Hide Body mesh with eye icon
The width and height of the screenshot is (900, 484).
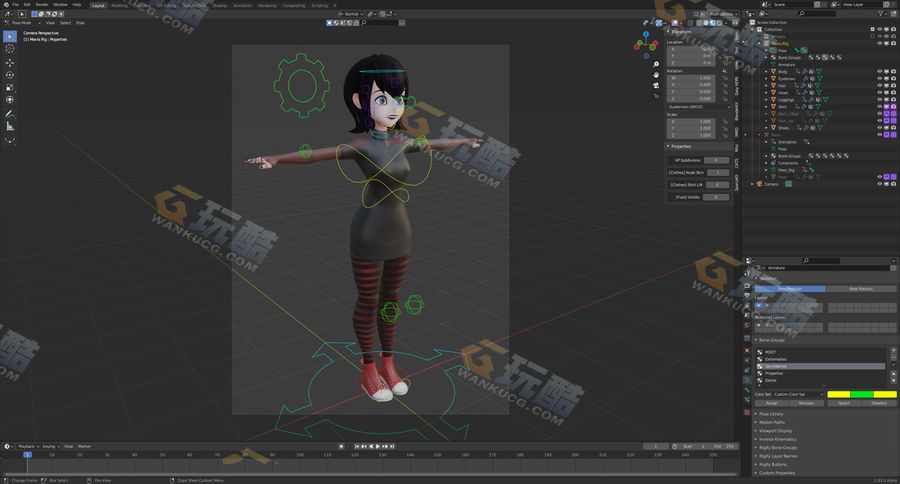879,71
